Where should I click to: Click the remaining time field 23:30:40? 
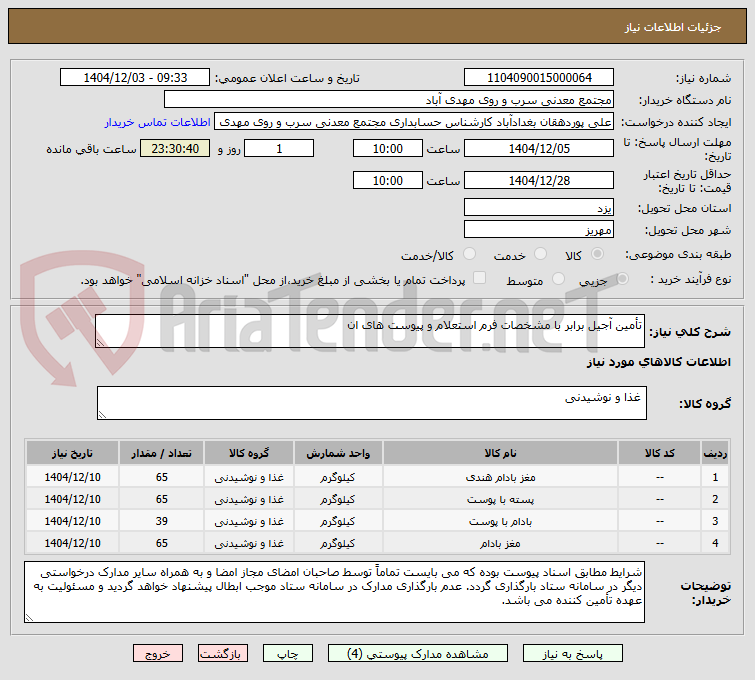175,148
